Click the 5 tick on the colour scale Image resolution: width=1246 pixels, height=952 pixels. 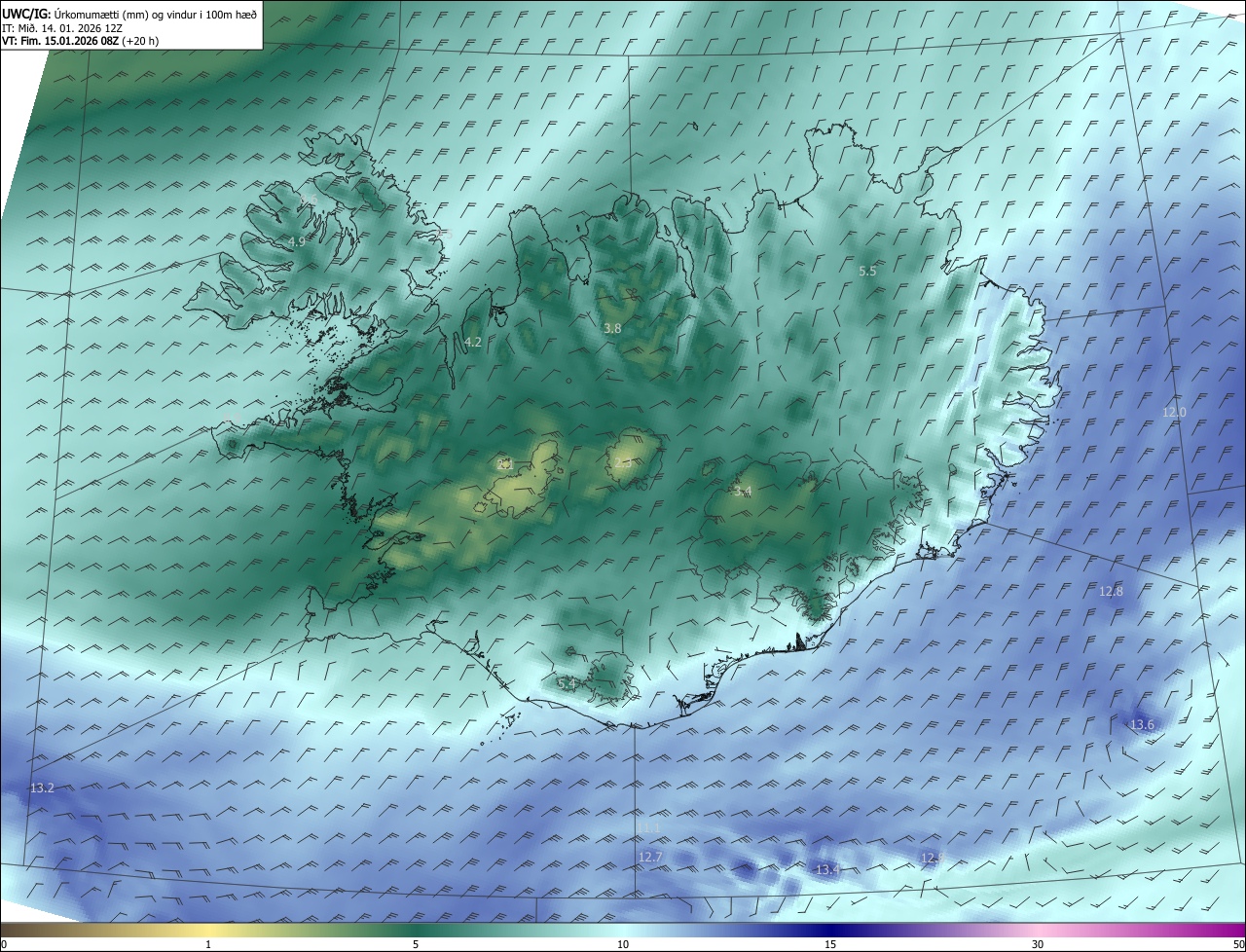[416, 944]
